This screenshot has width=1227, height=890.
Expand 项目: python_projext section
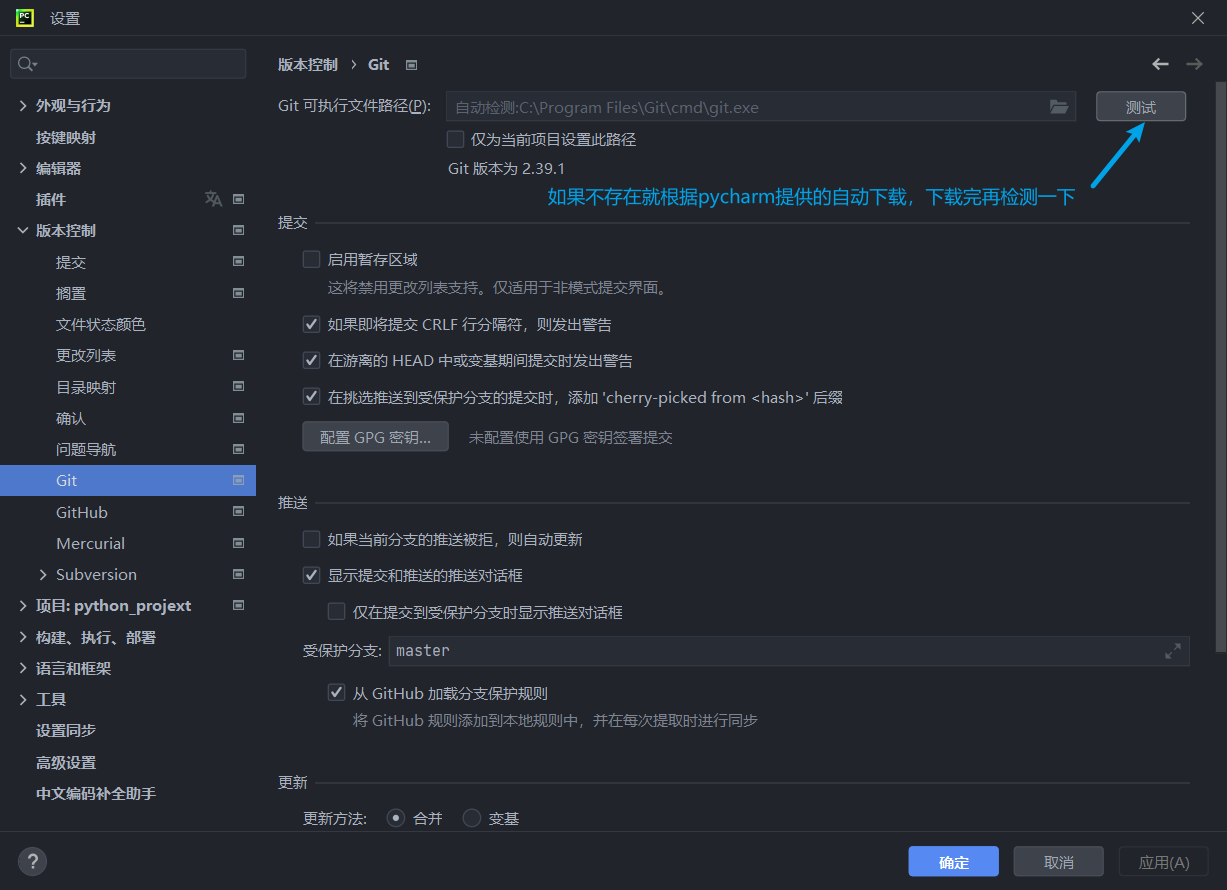pos(23,605)
